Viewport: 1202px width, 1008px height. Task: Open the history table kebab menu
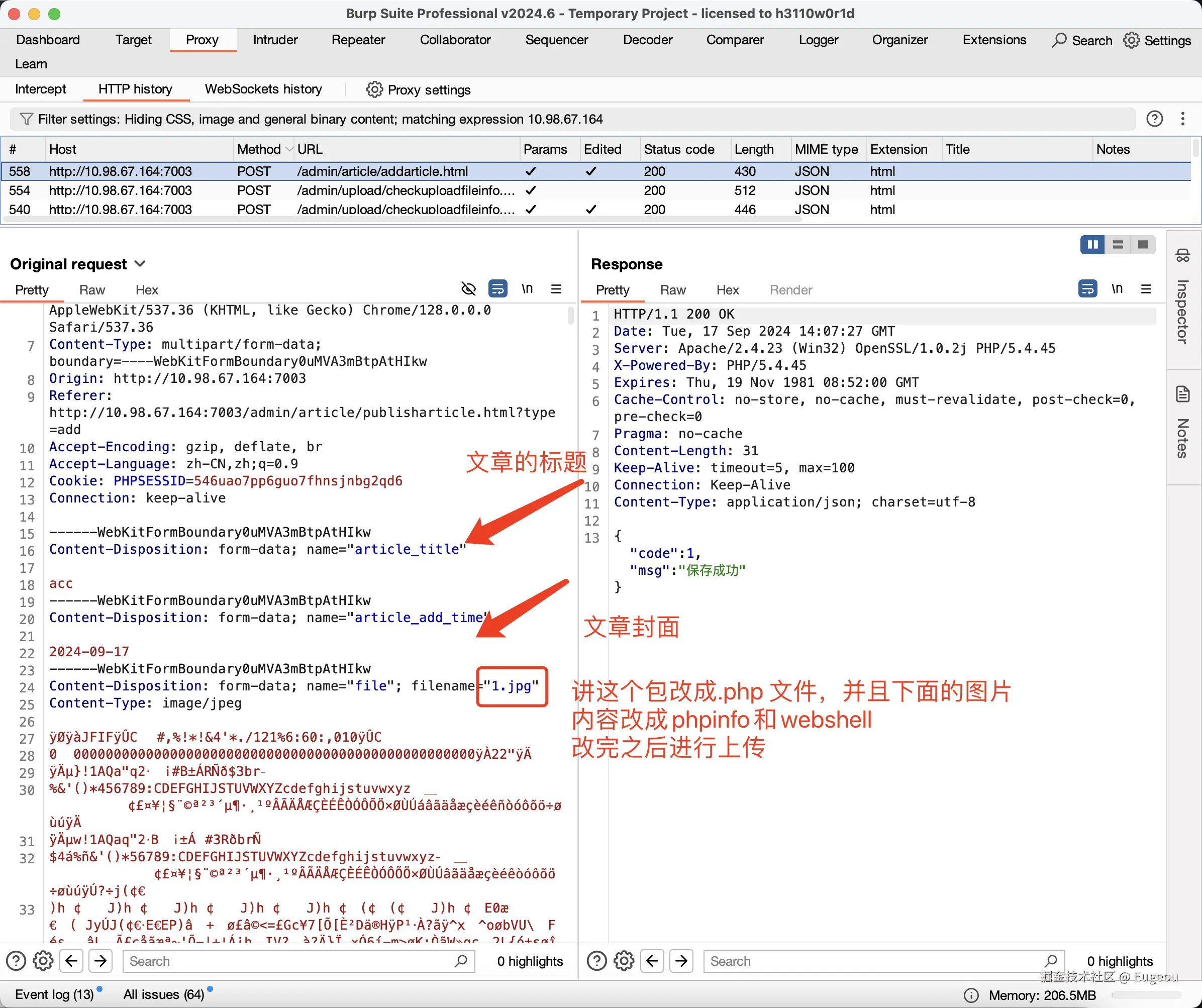tap(1182, 119)
